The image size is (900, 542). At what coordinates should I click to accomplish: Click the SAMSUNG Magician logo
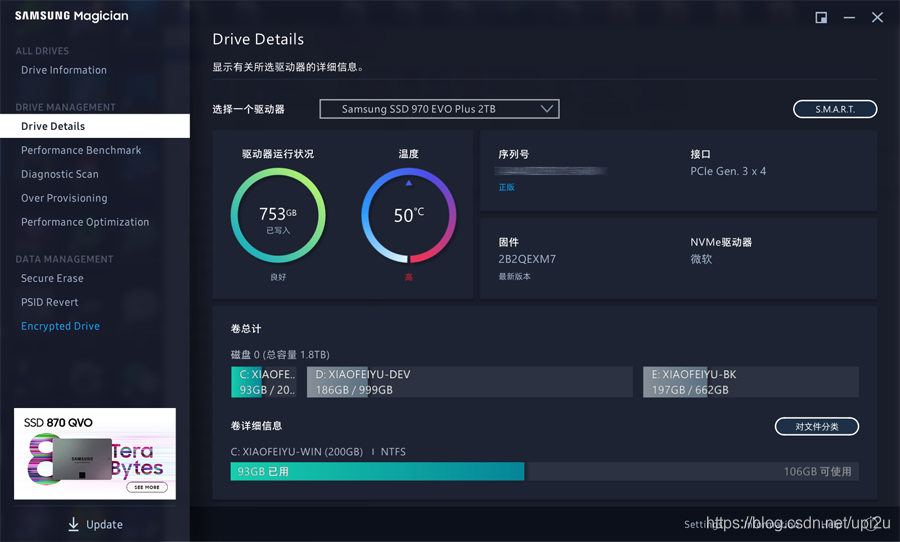pos(72,16)
